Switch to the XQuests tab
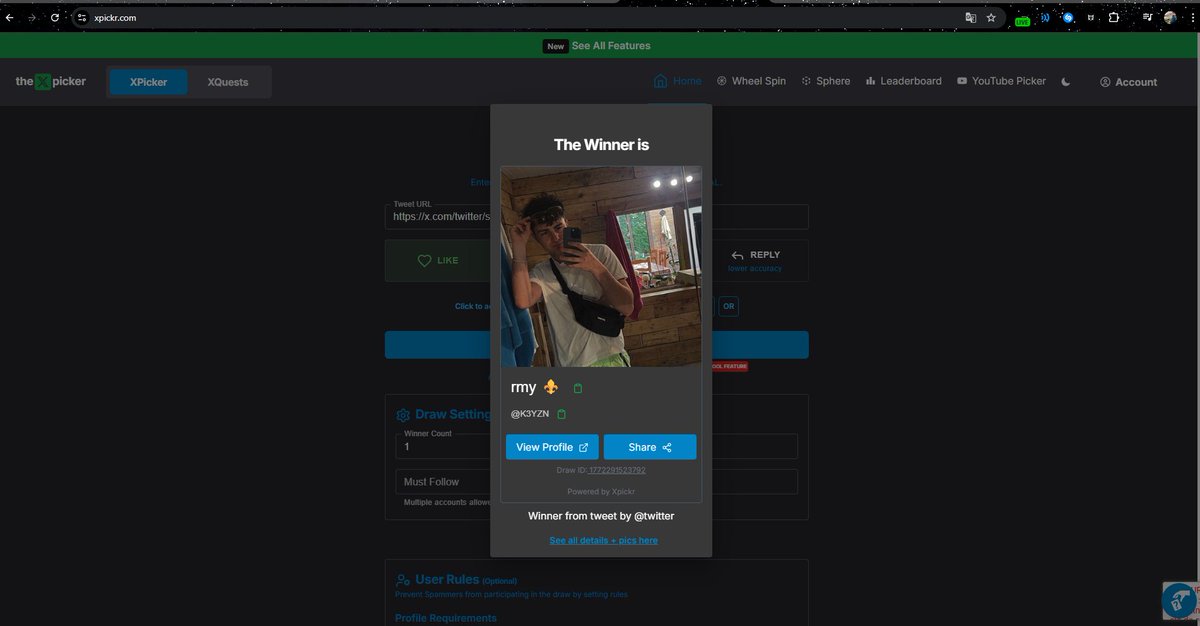 click(228, 82)
